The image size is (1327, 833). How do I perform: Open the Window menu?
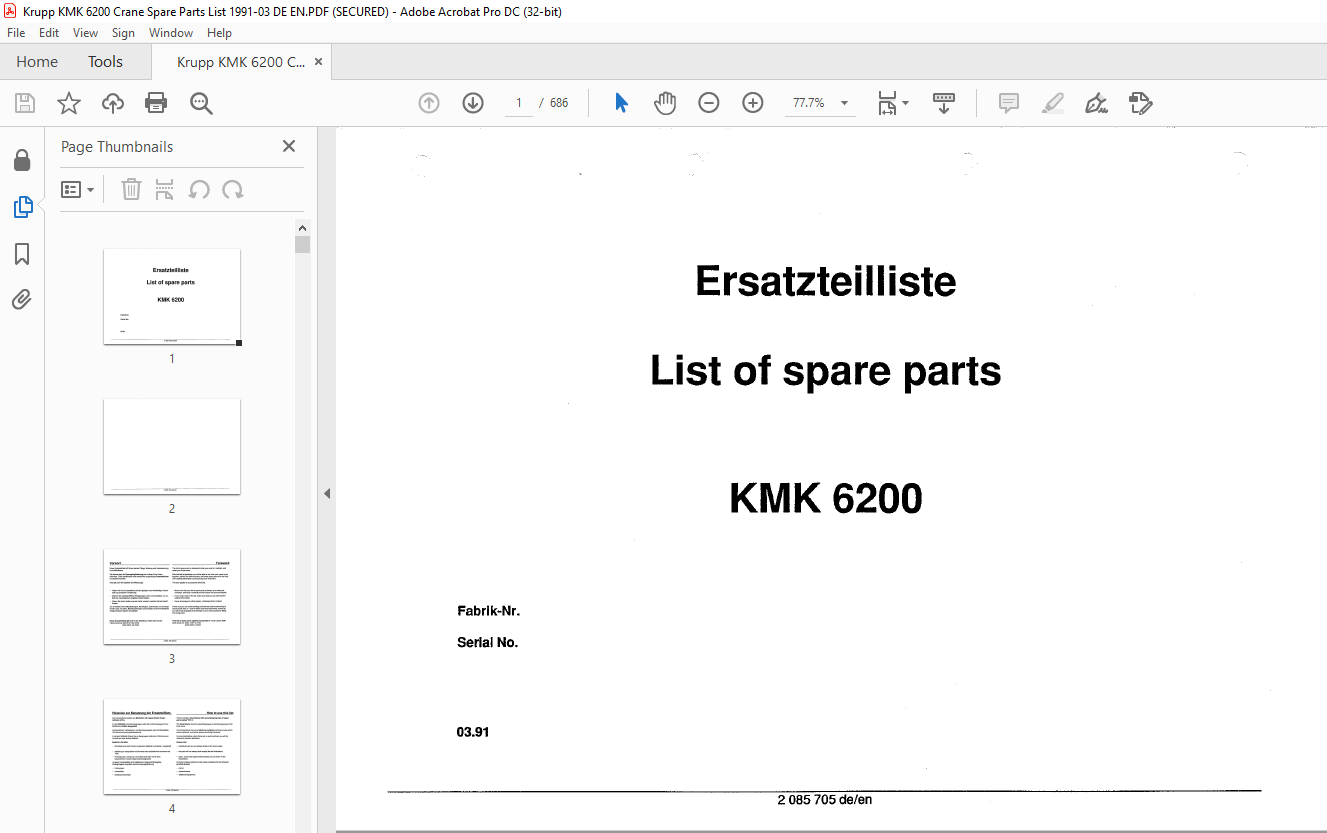pyautogui.click(x=171, y=33)
